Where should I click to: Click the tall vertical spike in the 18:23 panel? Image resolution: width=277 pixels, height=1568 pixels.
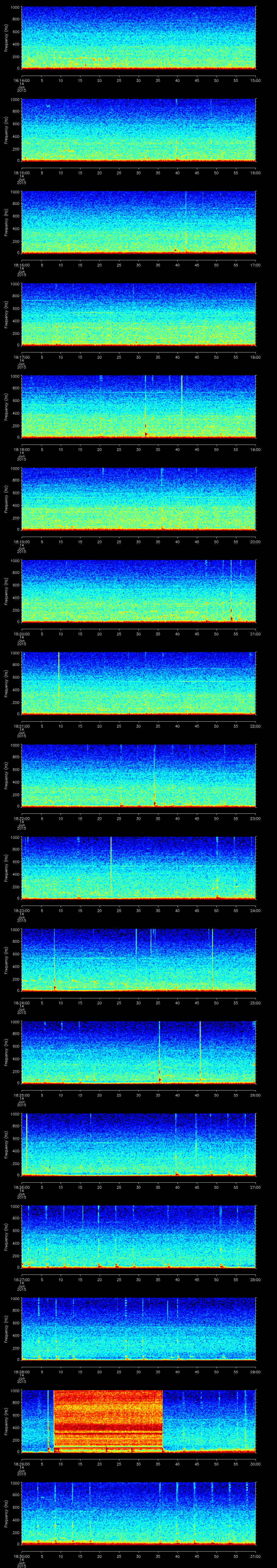(111, 864)
